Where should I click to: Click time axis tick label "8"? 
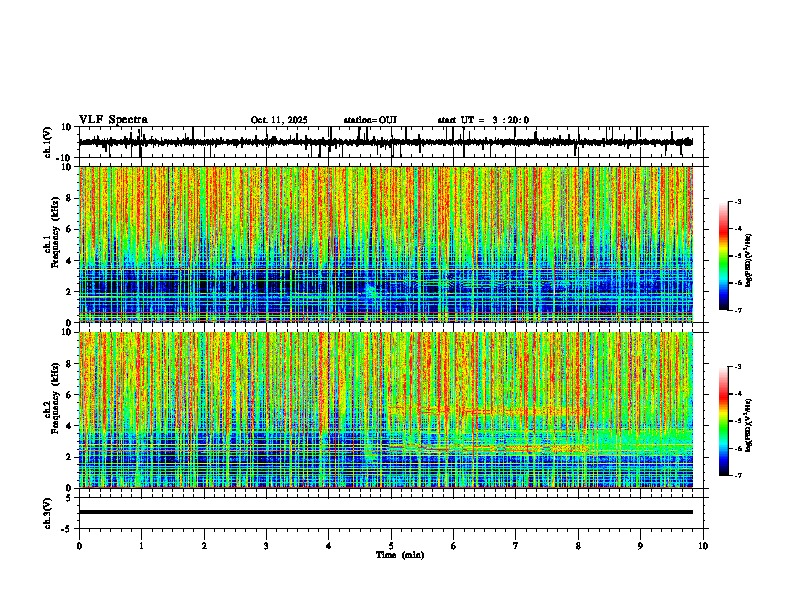(x=578, y=546)
